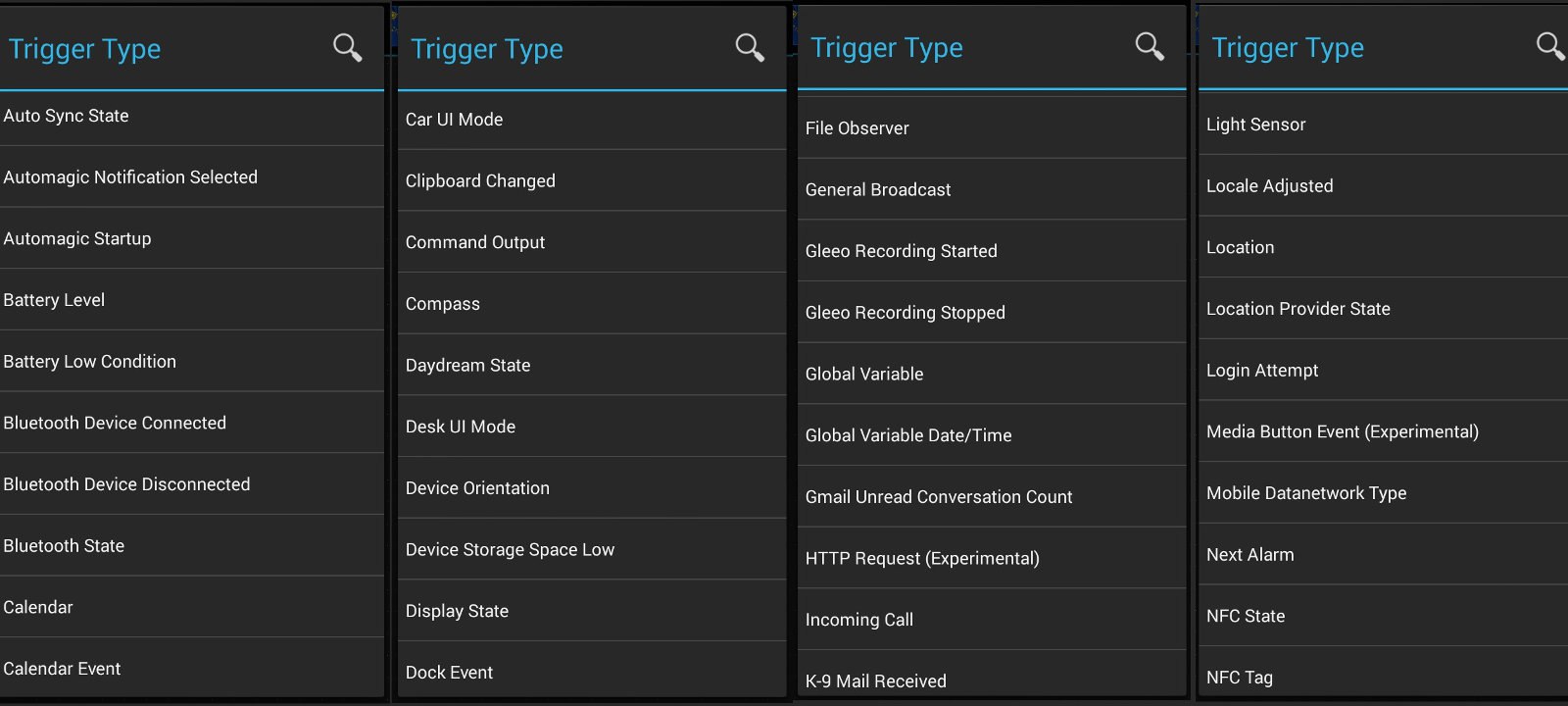Select HTTP Request (Experimental) trigger

(992, 558)
